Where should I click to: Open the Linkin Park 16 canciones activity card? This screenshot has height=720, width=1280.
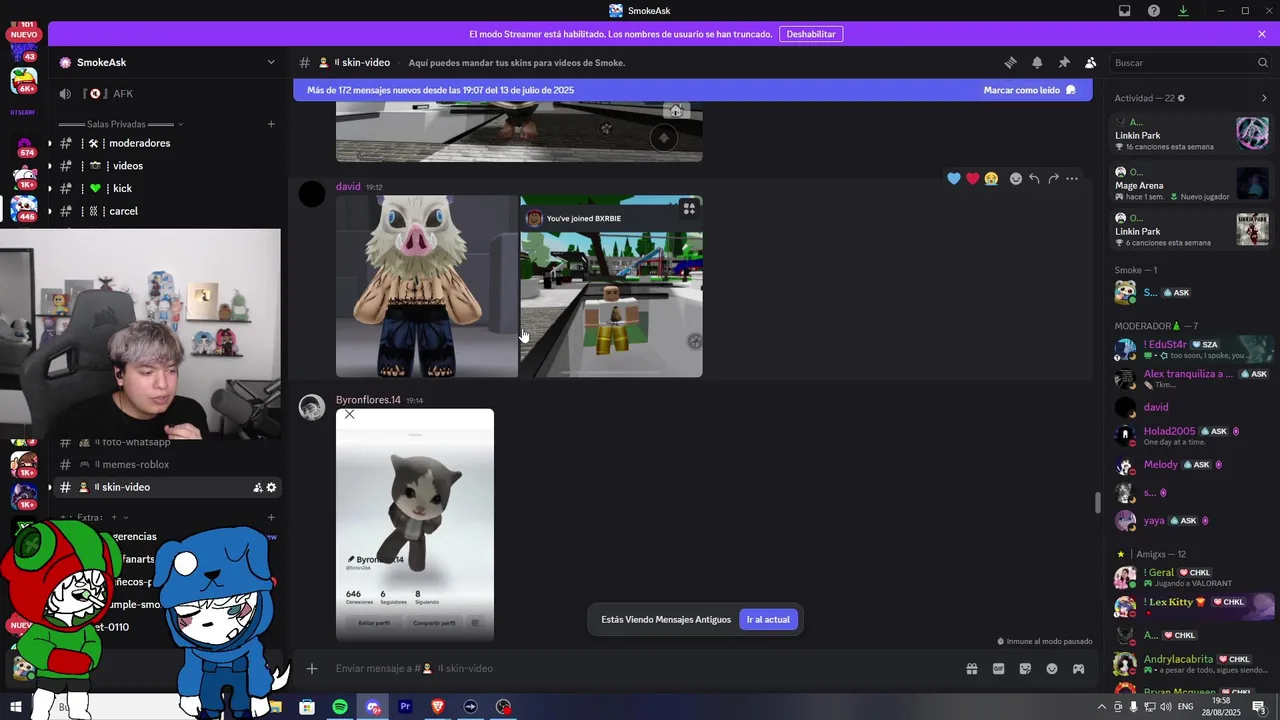click(1192, 134)
